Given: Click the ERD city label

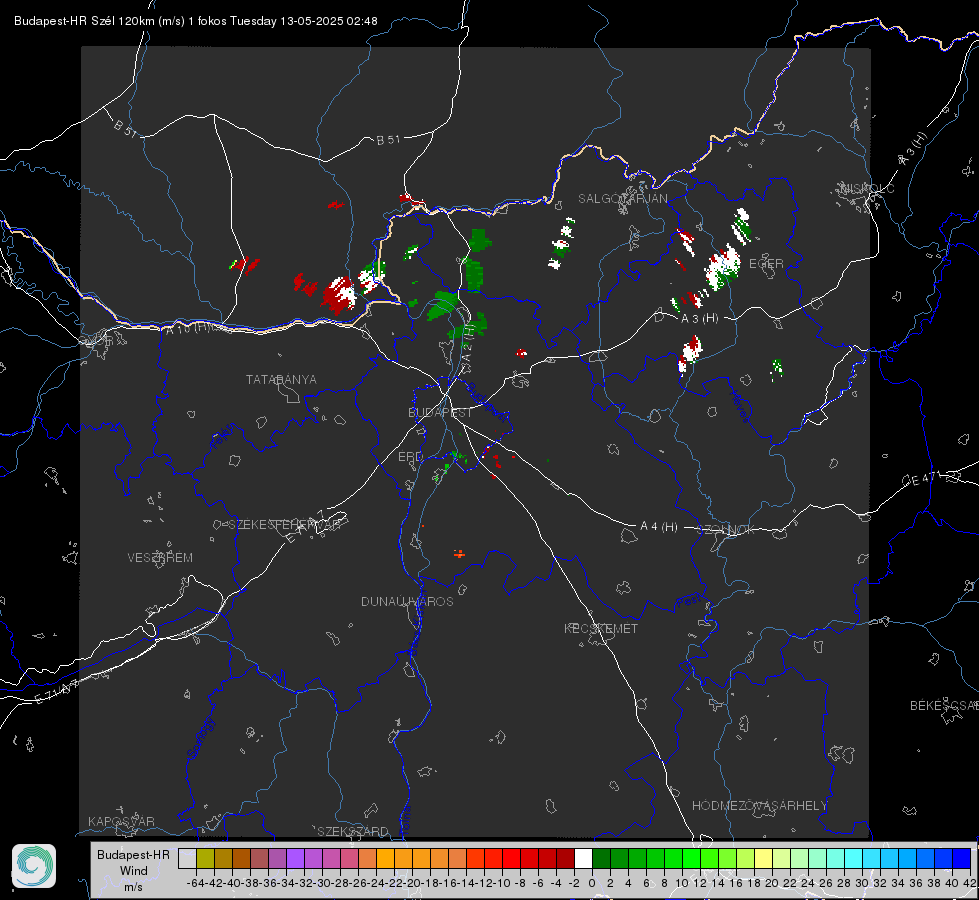Looking at the screenshot, I should (410, 457).
